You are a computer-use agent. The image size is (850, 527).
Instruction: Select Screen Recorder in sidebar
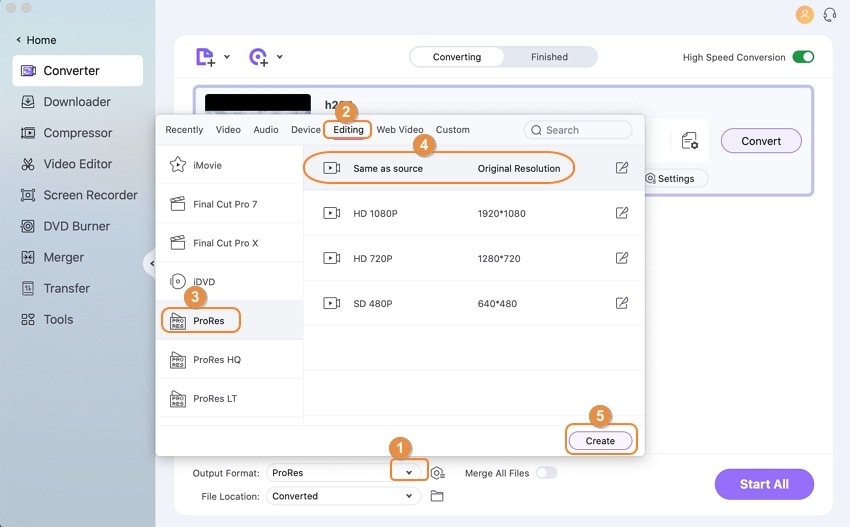point(78,195)
